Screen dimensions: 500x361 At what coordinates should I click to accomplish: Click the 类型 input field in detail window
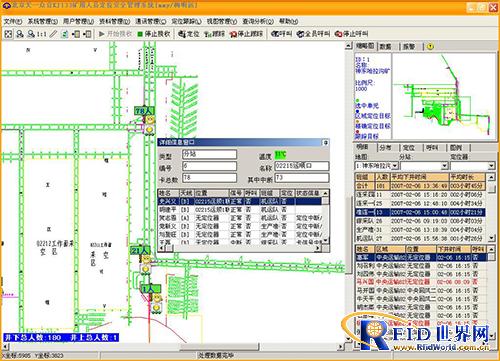point(209,154)
